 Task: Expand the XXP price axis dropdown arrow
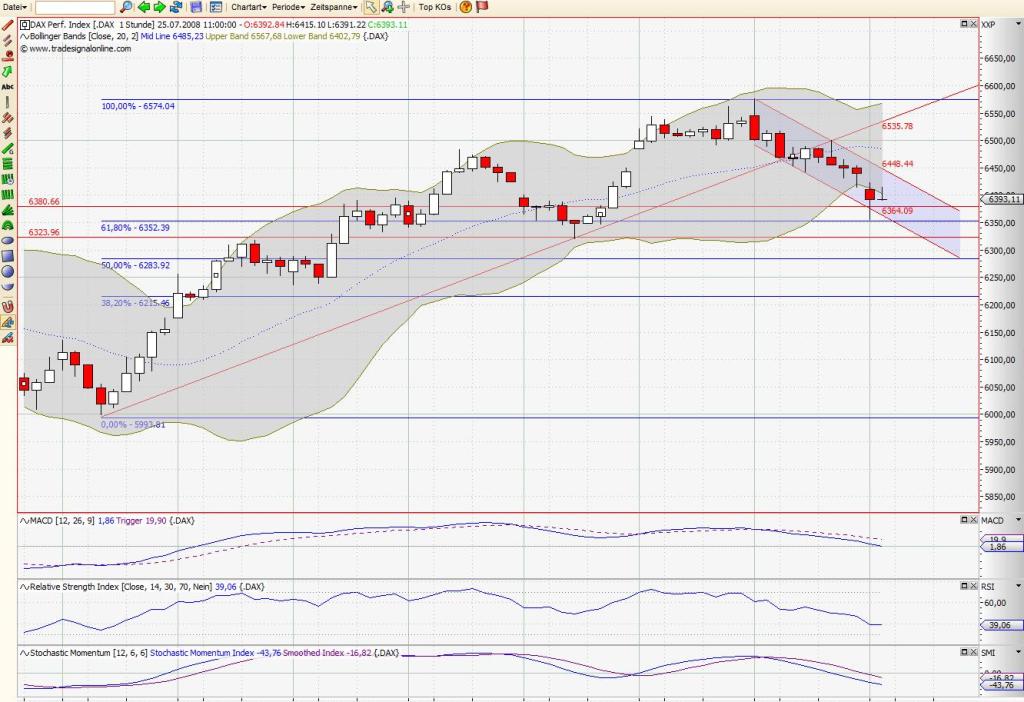point(1017,24)
